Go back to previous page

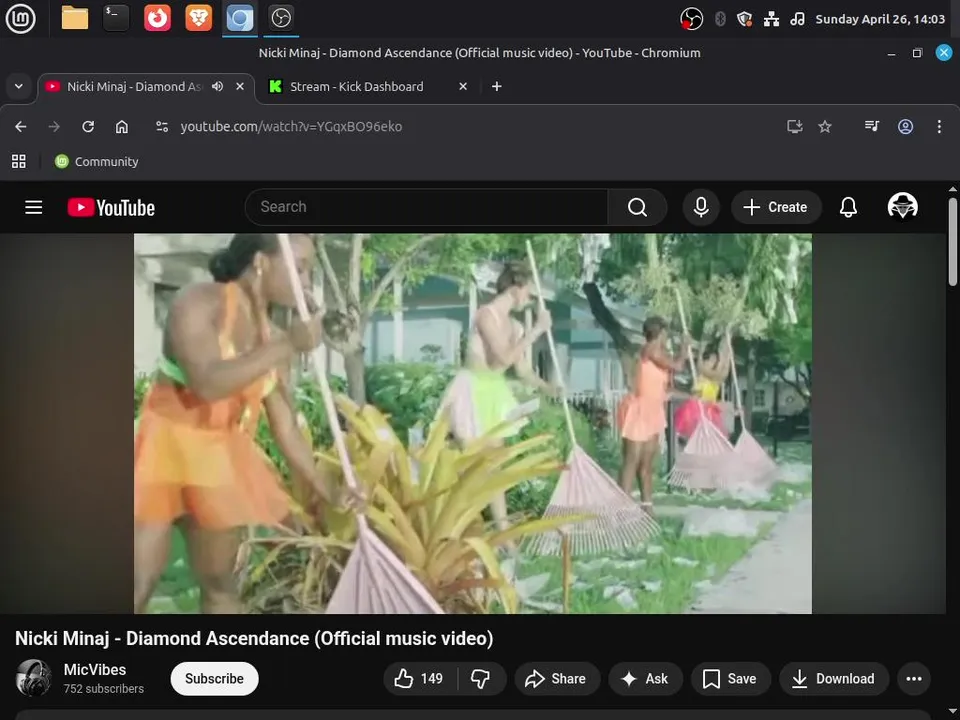pyautogui.click(x=21, y=127)
